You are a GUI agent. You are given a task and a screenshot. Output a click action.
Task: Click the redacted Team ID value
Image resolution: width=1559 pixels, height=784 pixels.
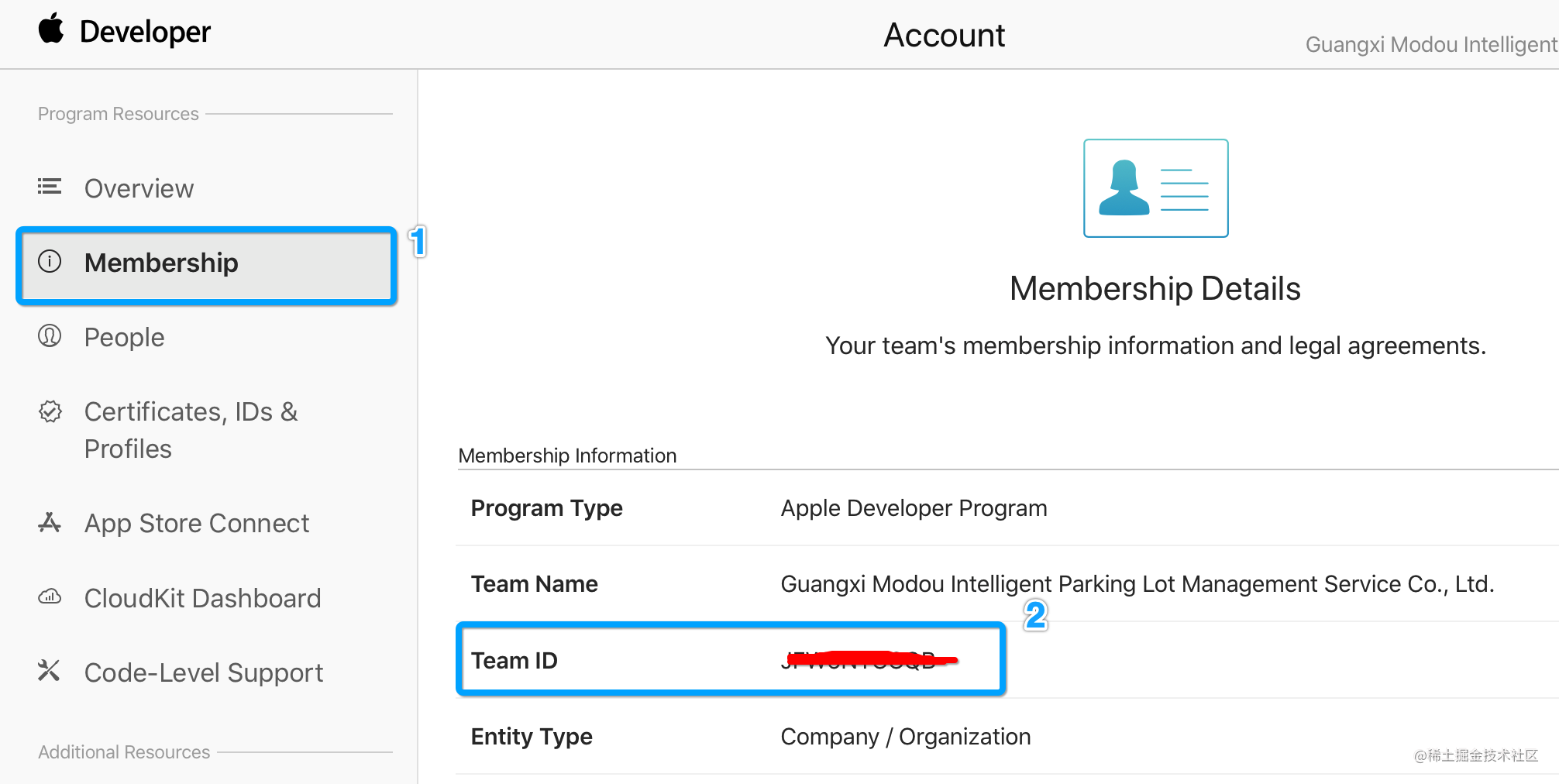[x=869, y=660]
